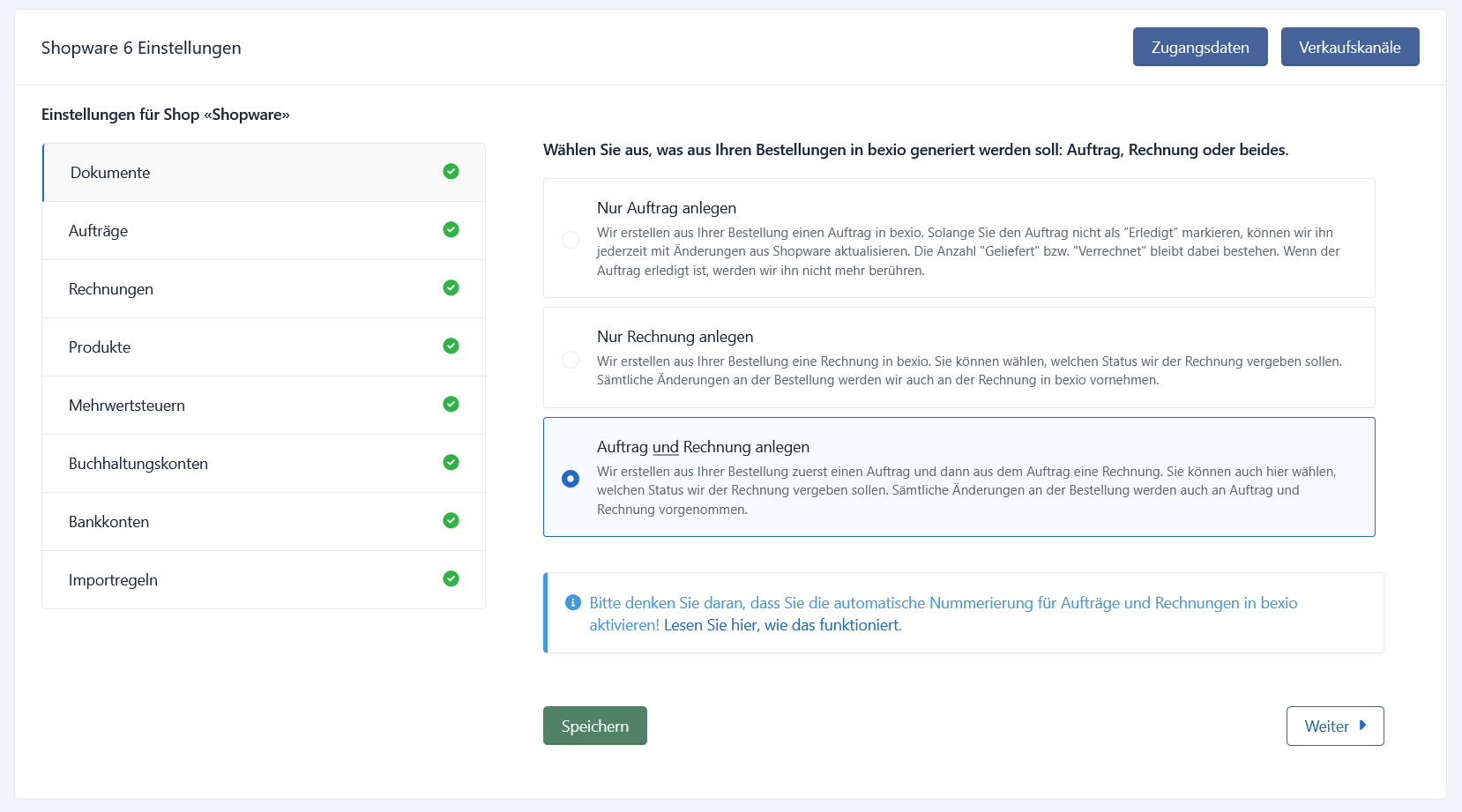Click the checkmark icon beside Importregeln
Screen dimensions: 1462x812
(451, 578)
